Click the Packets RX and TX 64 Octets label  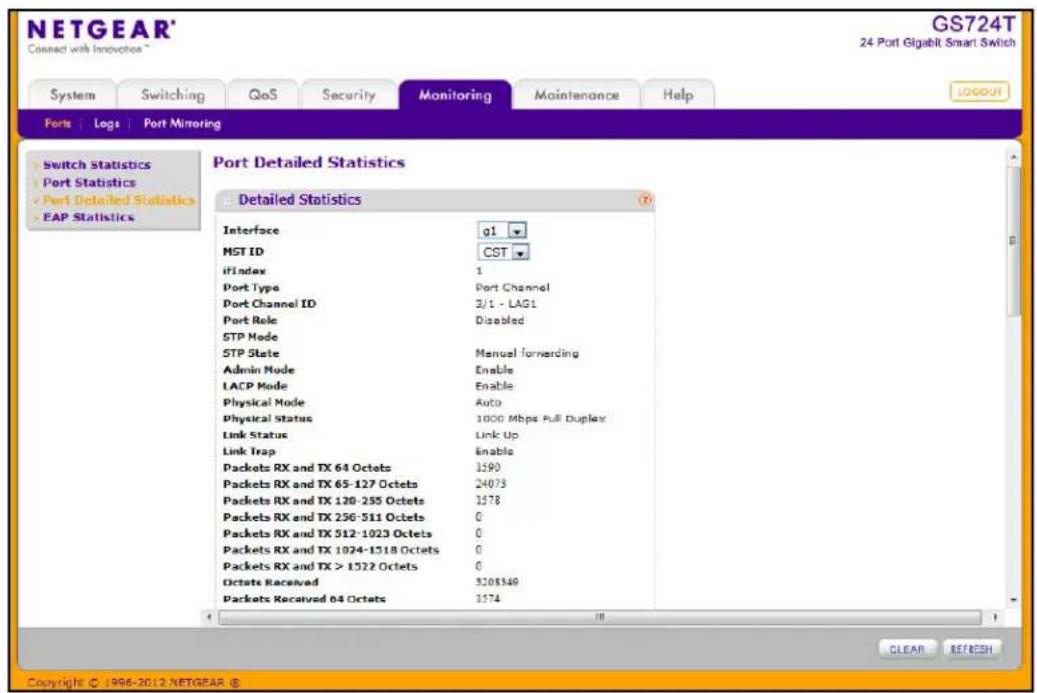pyautogui.click(x=307, y=468)
